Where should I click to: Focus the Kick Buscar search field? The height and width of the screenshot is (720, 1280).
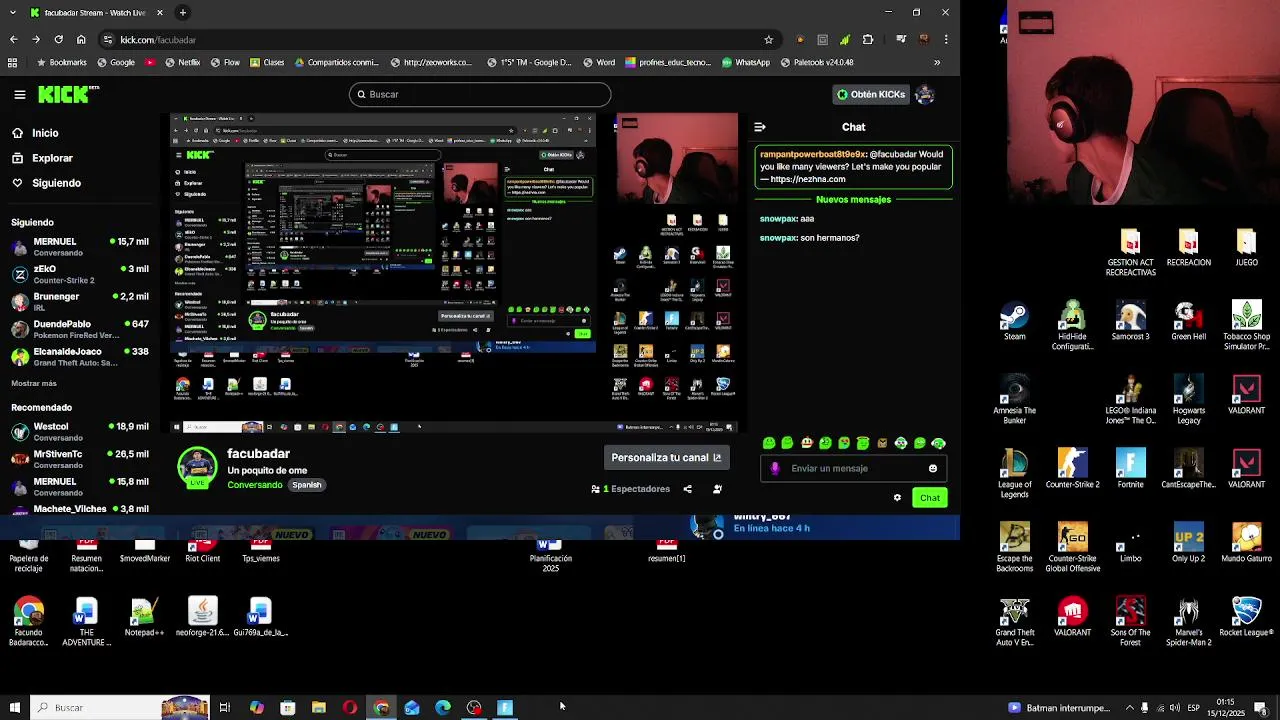pos(480,94)
